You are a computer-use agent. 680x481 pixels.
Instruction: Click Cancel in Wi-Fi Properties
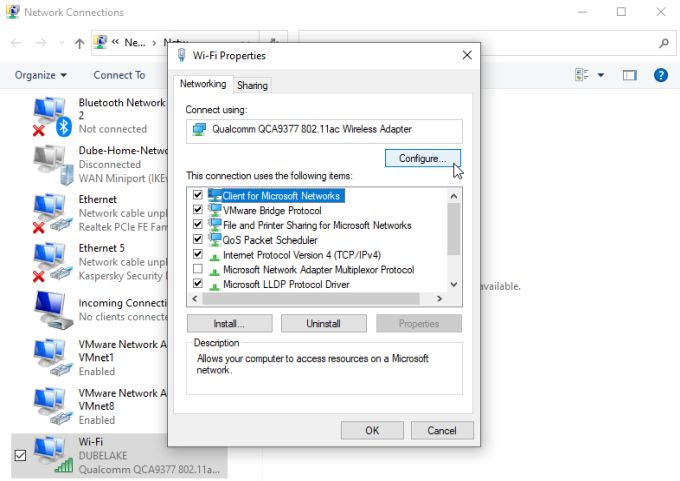click(x=442, y=431)
